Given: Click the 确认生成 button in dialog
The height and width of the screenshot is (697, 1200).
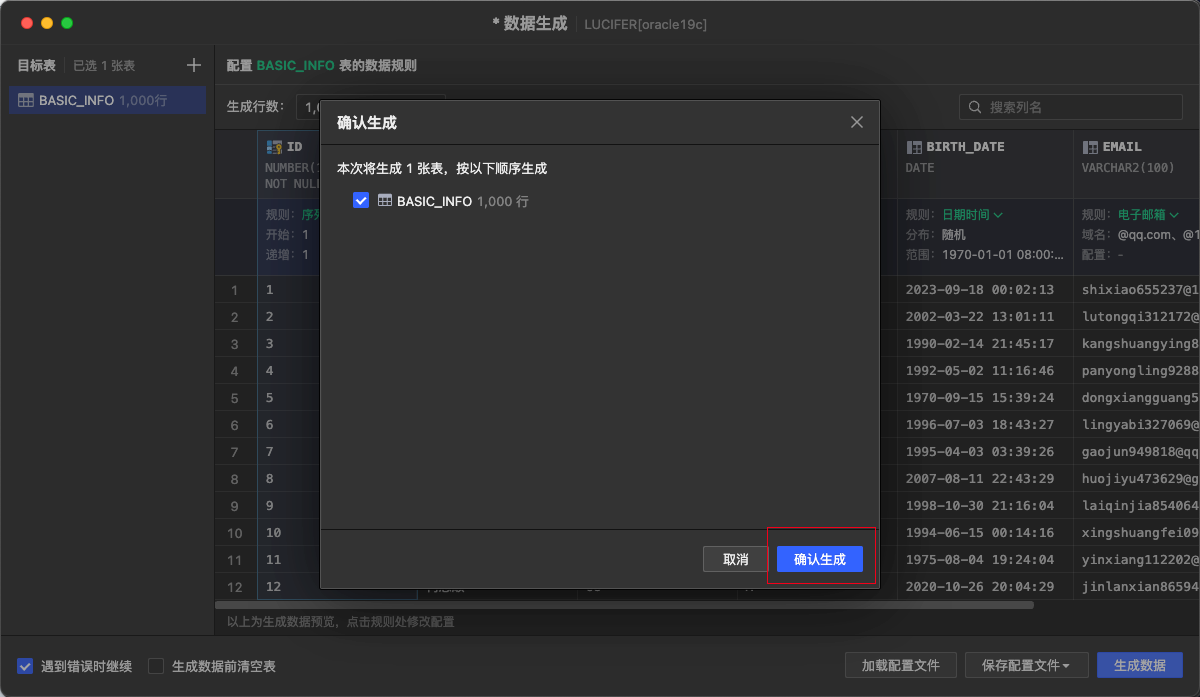Looking at the screenshot, I should click(x=819, y=559).
